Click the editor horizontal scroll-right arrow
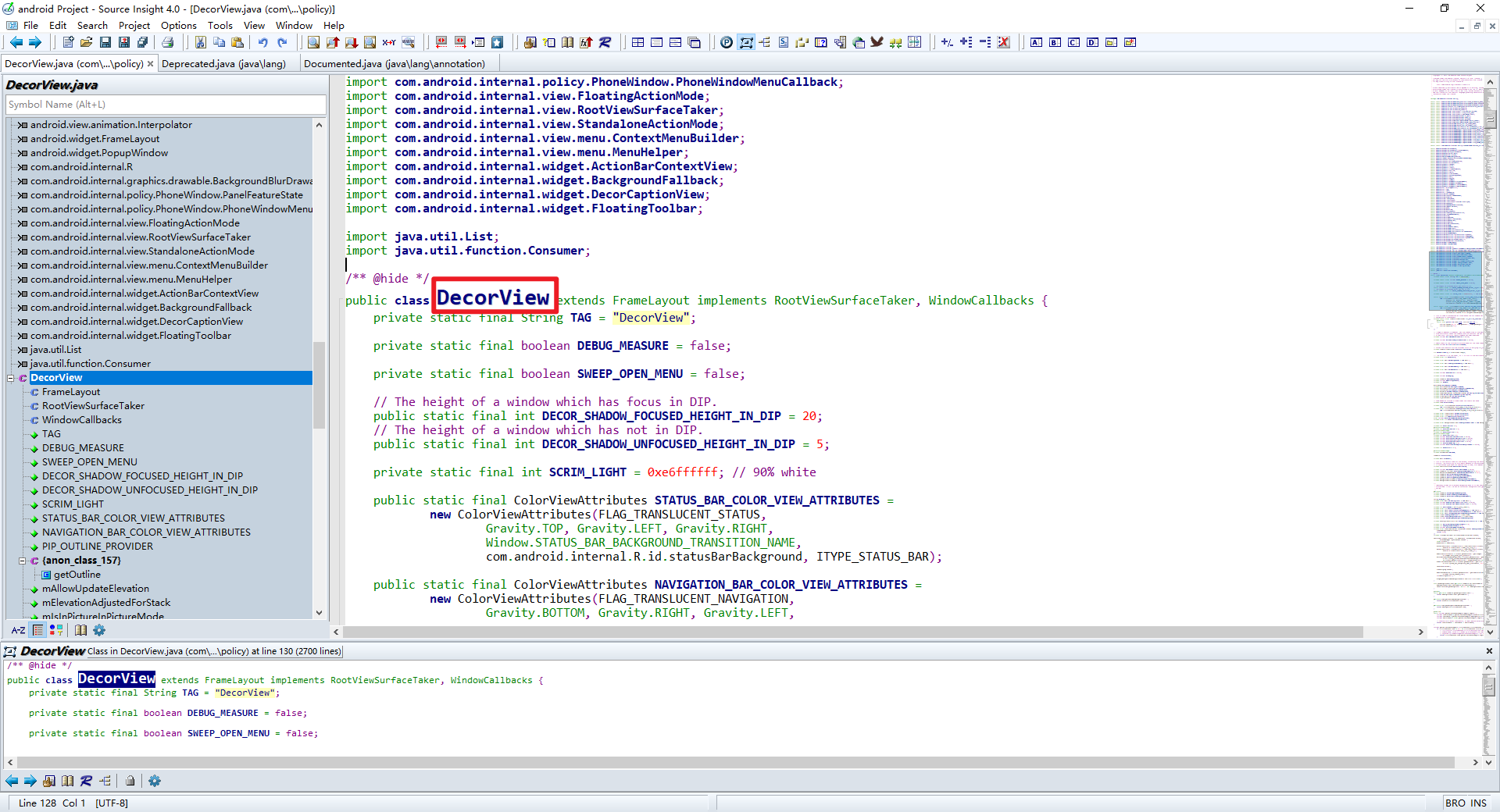This screenshot has height=812, width=1500. (x=1420, y=632)
